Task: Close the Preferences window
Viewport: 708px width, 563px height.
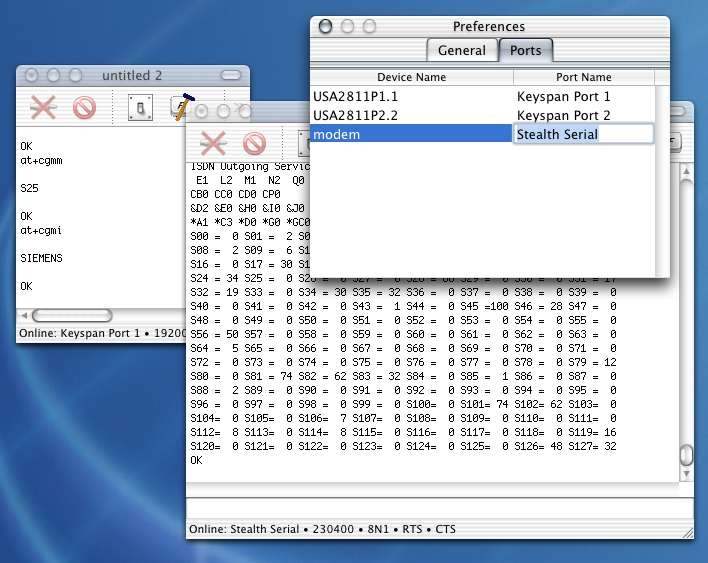Action: [x=325, y=26]
